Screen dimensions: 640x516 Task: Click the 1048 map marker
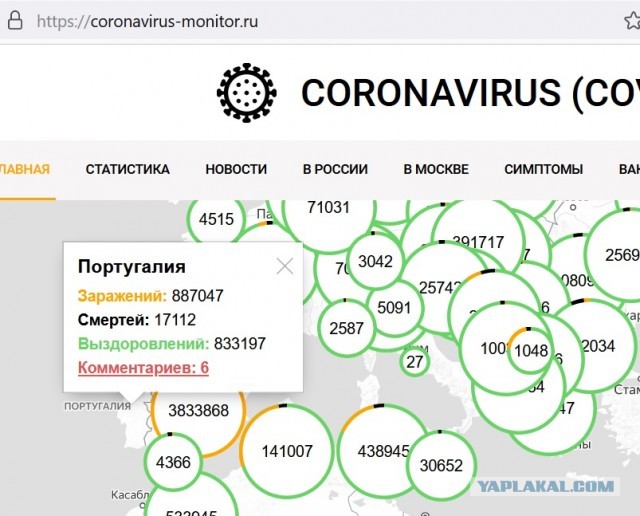531,350
